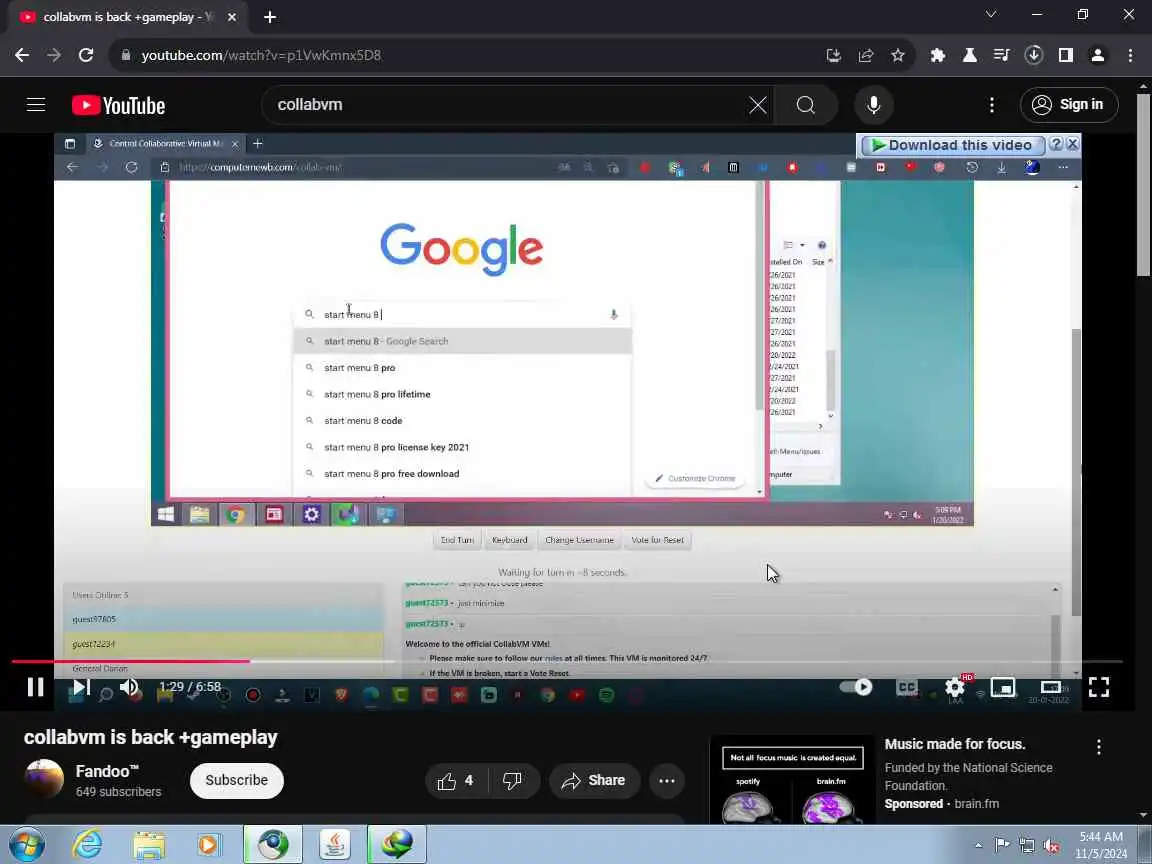
Task: Share this page icon in address bar
Action: coord(865,55)
